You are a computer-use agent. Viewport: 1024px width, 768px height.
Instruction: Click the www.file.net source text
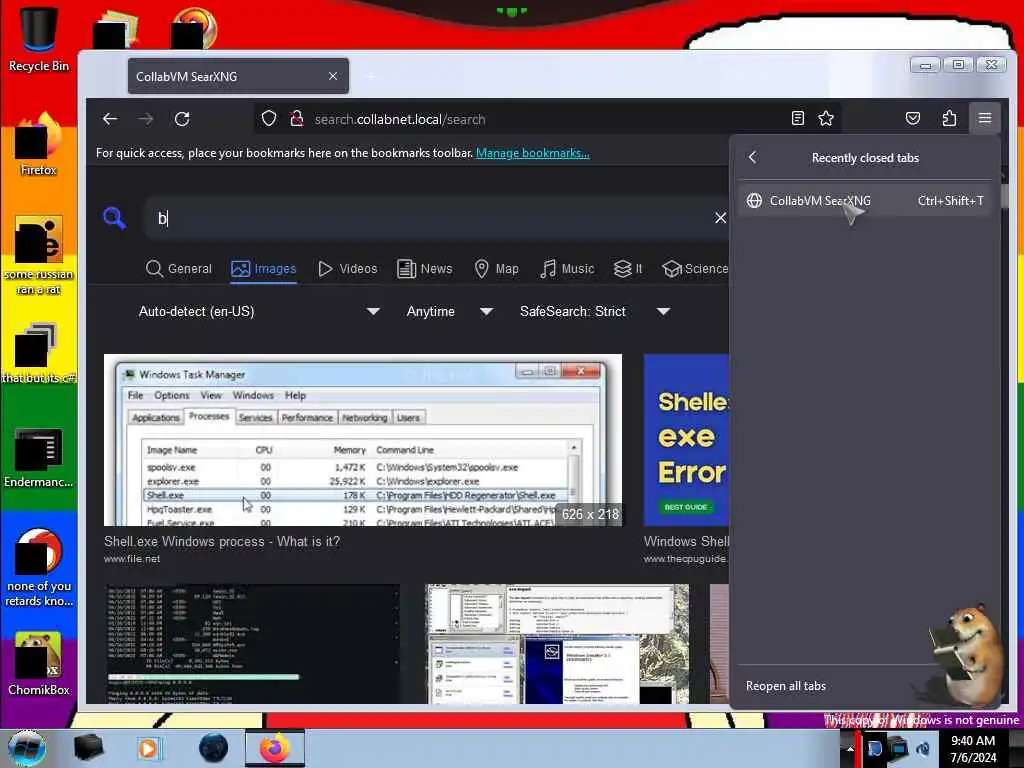pos(132,559)
